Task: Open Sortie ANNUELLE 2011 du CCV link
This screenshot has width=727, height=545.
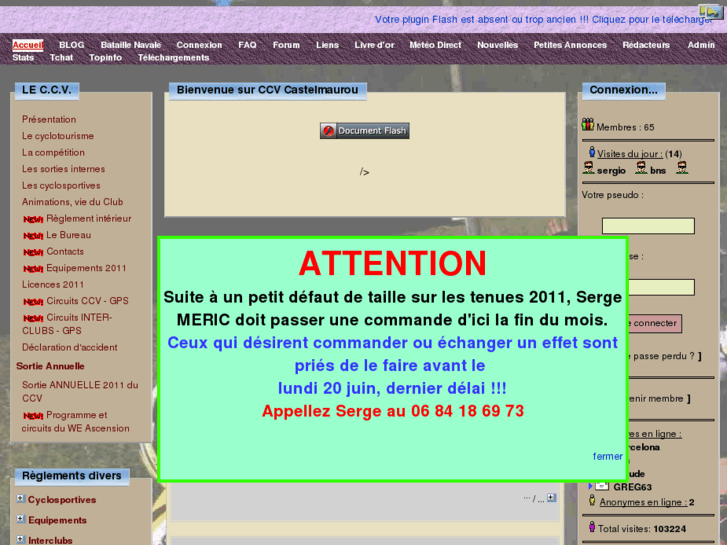Action: click(x=80, y=391)
